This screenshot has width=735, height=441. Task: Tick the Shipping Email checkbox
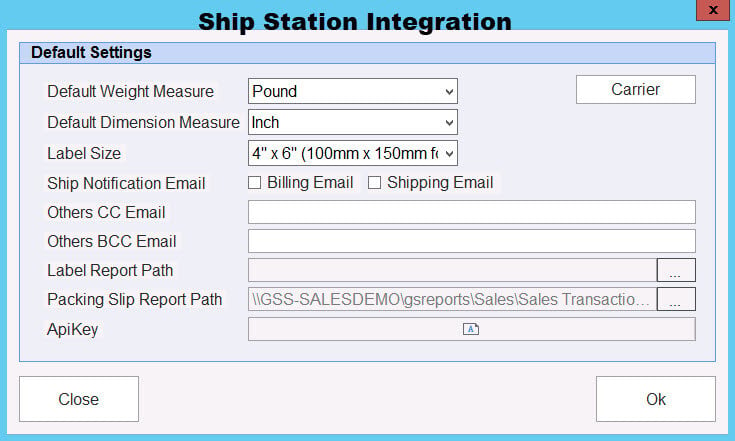pyautogui.click(x=374, y=183)
